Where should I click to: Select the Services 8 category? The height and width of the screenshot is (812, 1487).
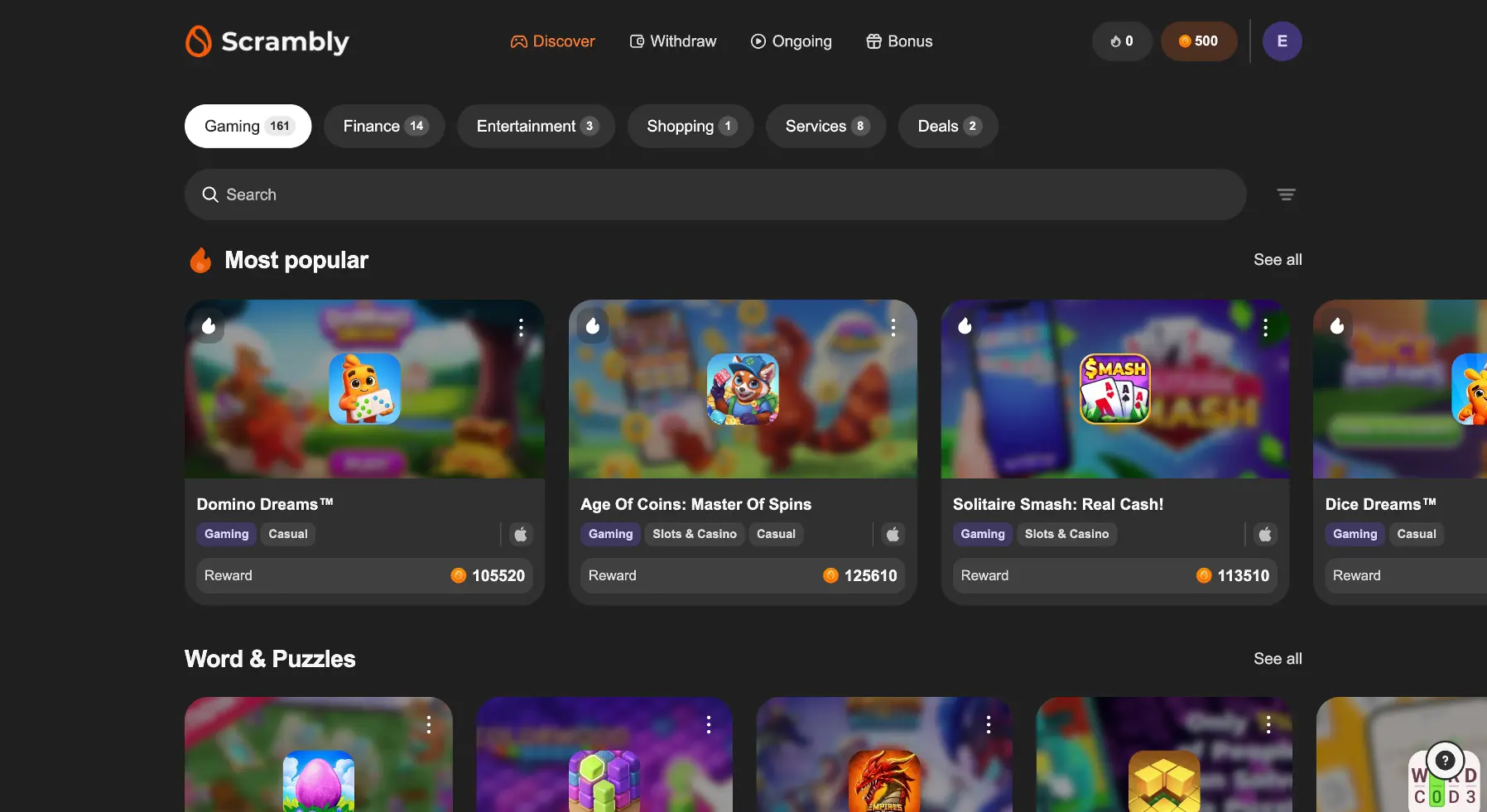tap(825, 126)
